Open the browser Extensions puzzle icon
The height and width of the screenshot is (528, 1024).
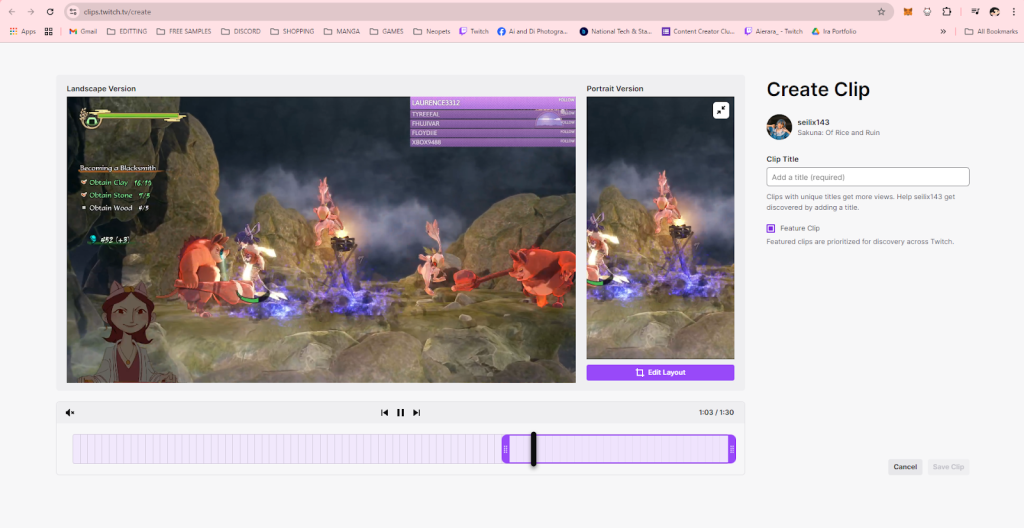coord(946,12)
